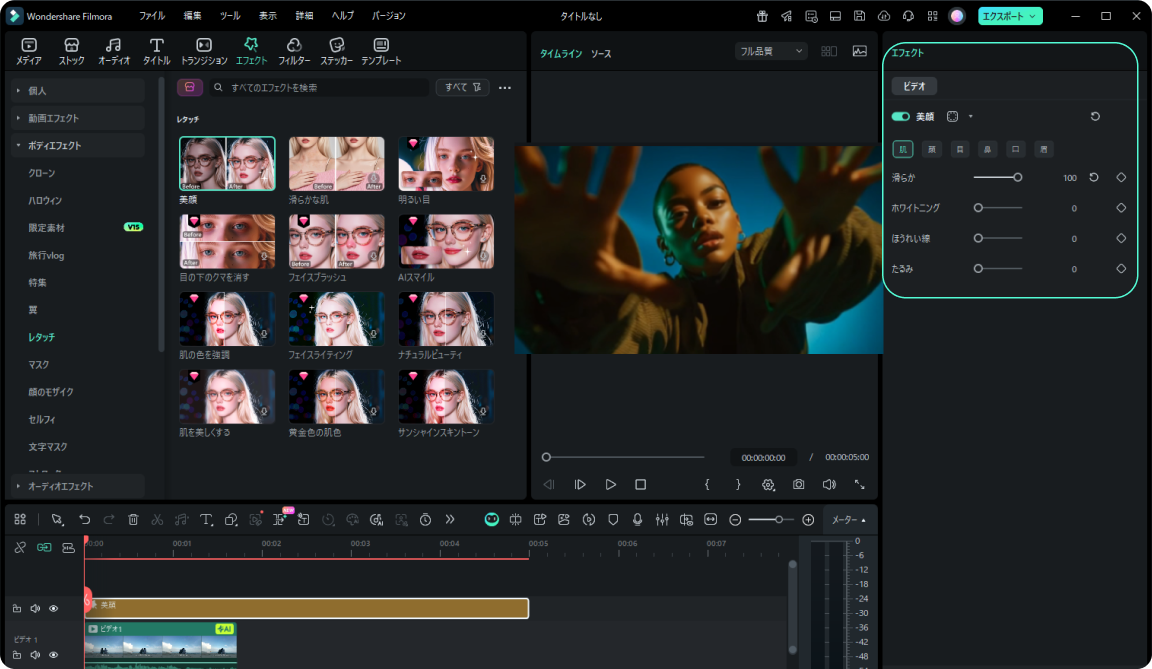This screenshot has width=1152, height=669.
Task: Click the voiceover microphone icon
Action: tap(637, 520)
